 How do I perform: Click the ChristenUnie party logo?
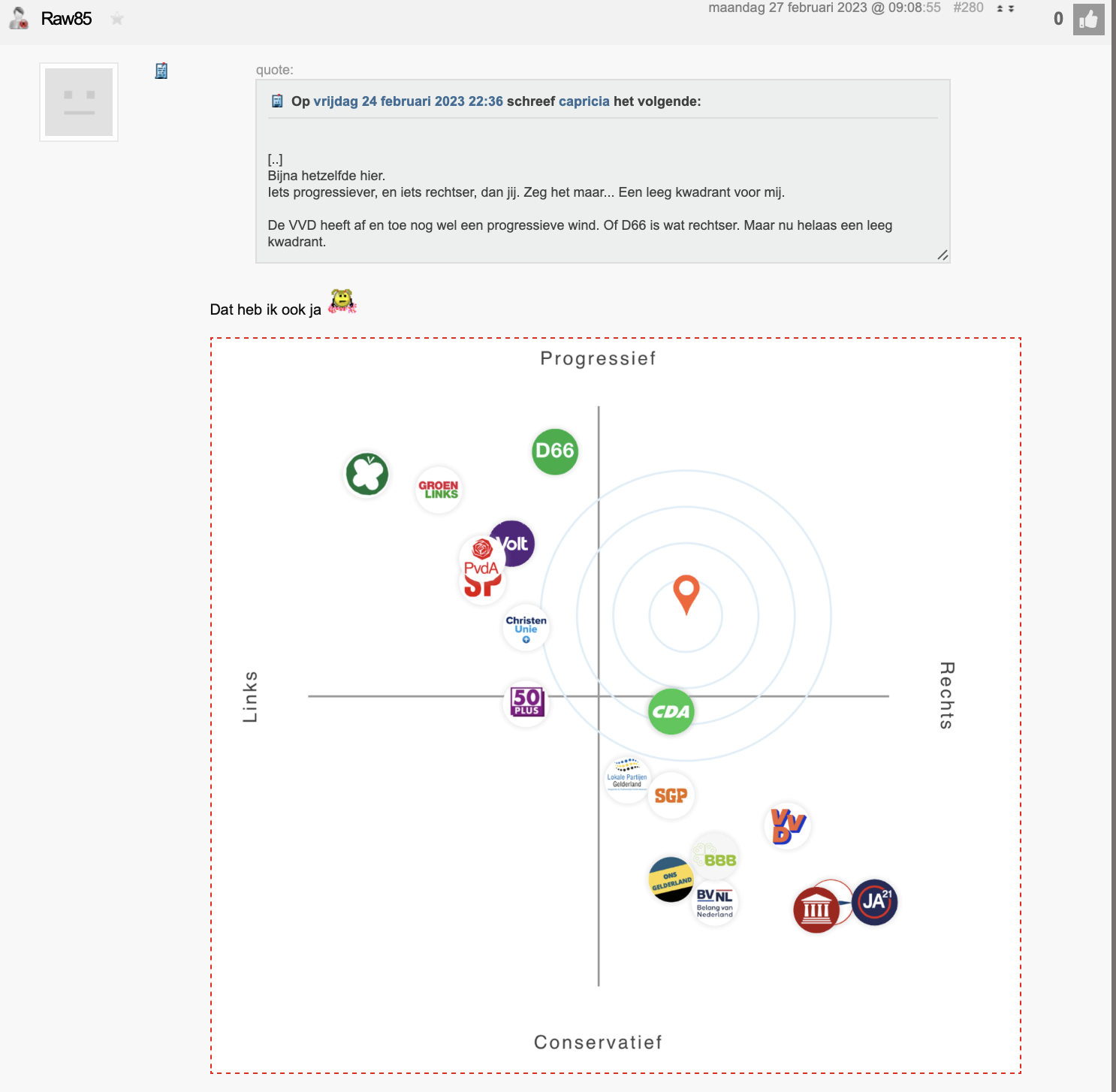coord(526,628)
